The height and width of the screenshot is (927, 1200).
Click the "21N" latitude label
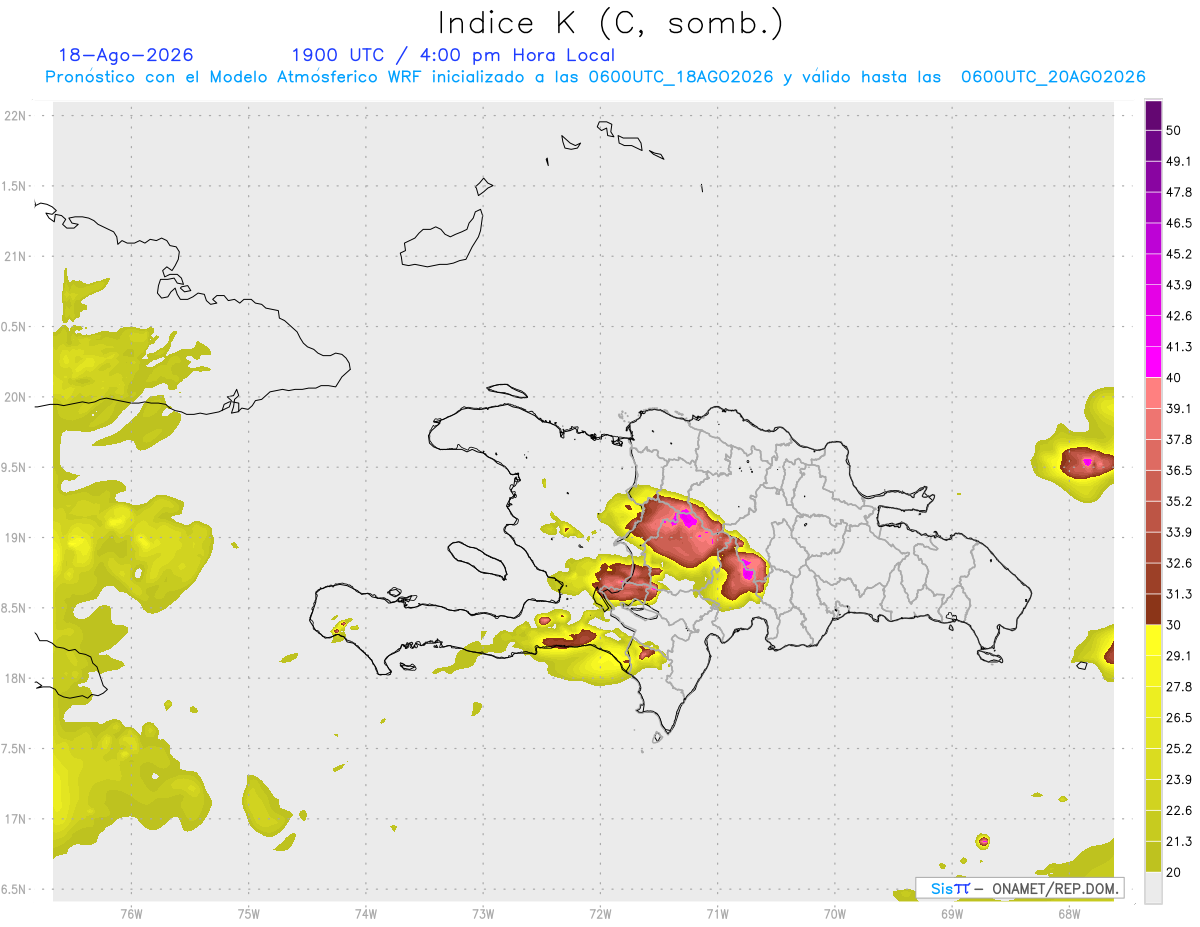tap(16, 256)
